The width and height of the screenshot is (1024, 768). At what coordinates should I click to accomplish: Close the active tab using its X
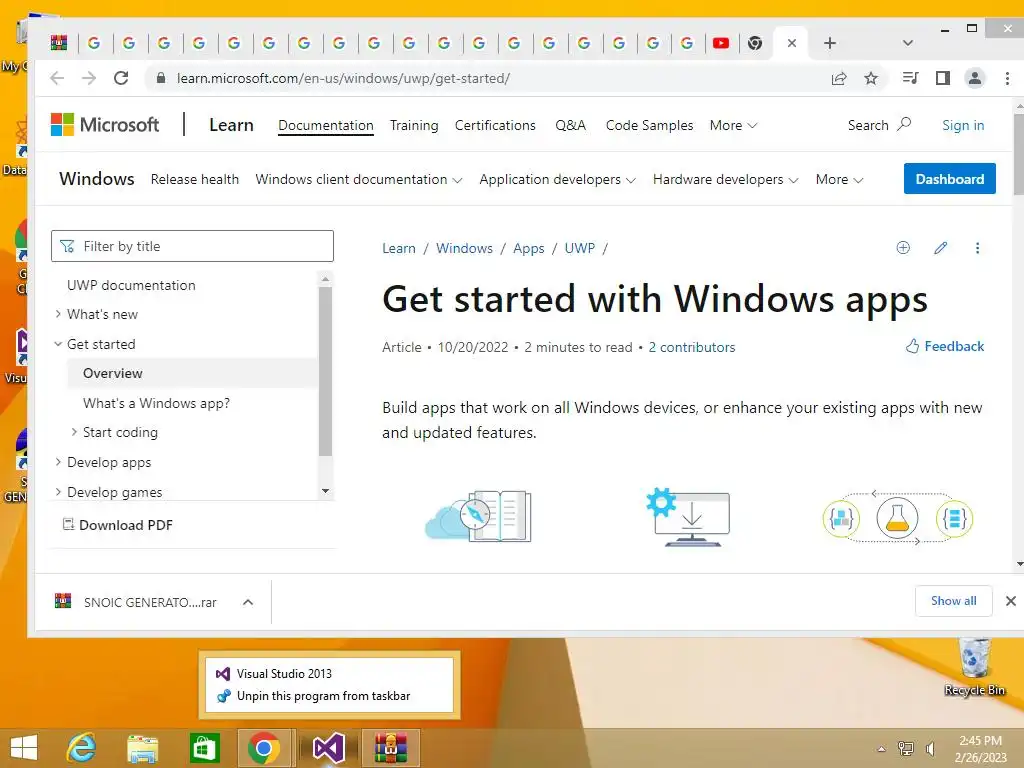(792, 43)
